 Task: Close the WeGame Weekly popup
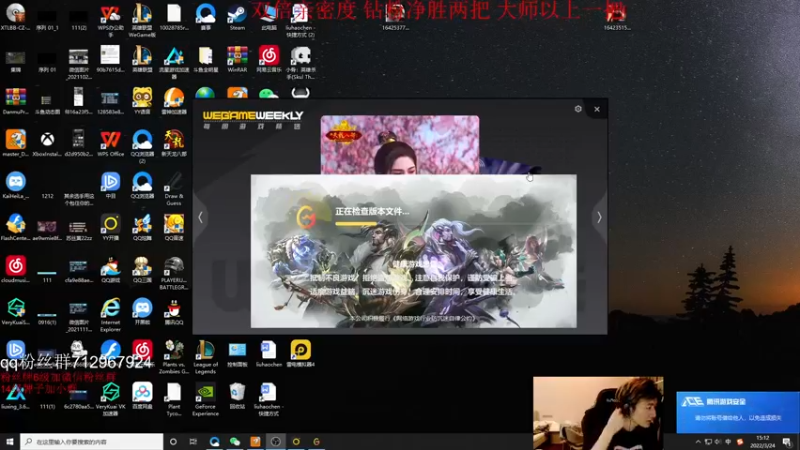click(x=597, y=109)
